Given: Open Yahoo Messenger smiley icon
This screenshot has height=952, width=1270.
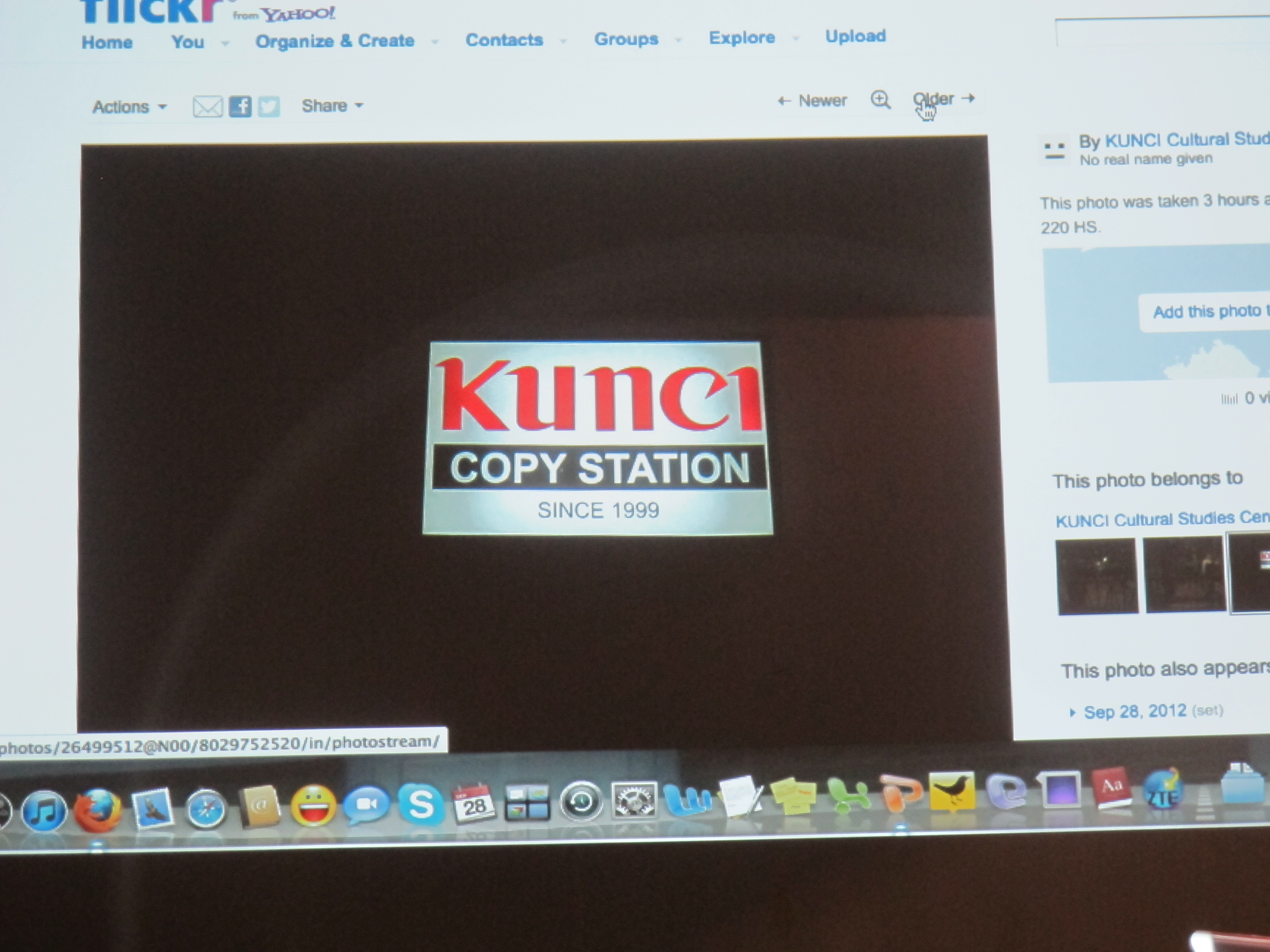Looking at the screenshot, I should click(313, 805).
